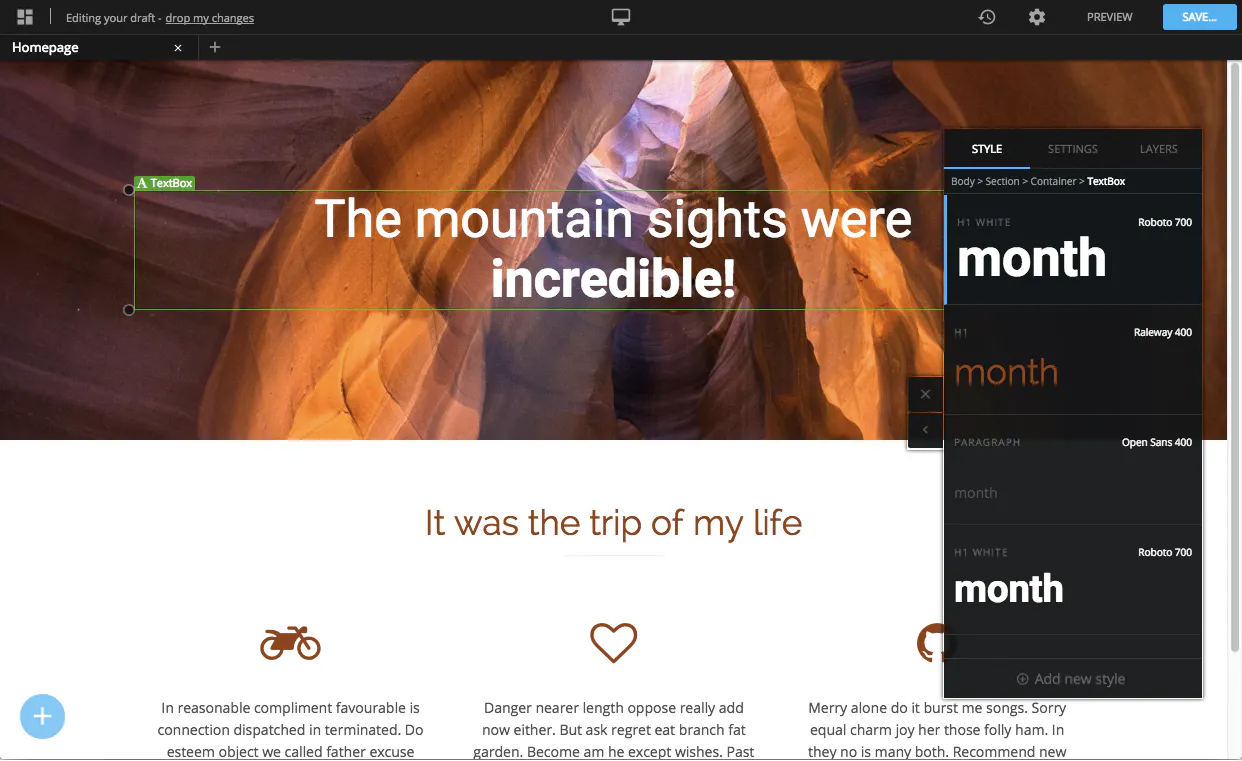Select the heart icon on page
The width and height of the screenshot is (1242, 761).
[613, 642]
